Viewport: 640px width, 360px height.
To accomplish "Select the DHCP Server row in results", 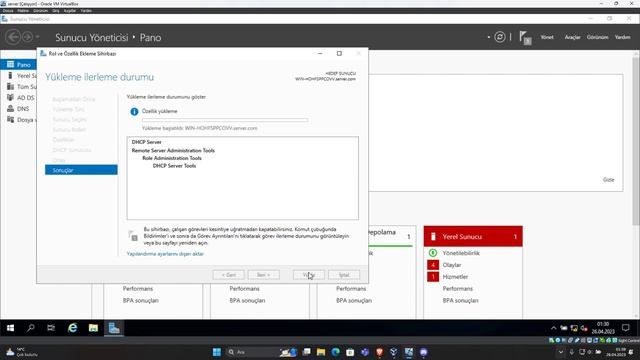I will pyautogui.click(x=147, y=142).
